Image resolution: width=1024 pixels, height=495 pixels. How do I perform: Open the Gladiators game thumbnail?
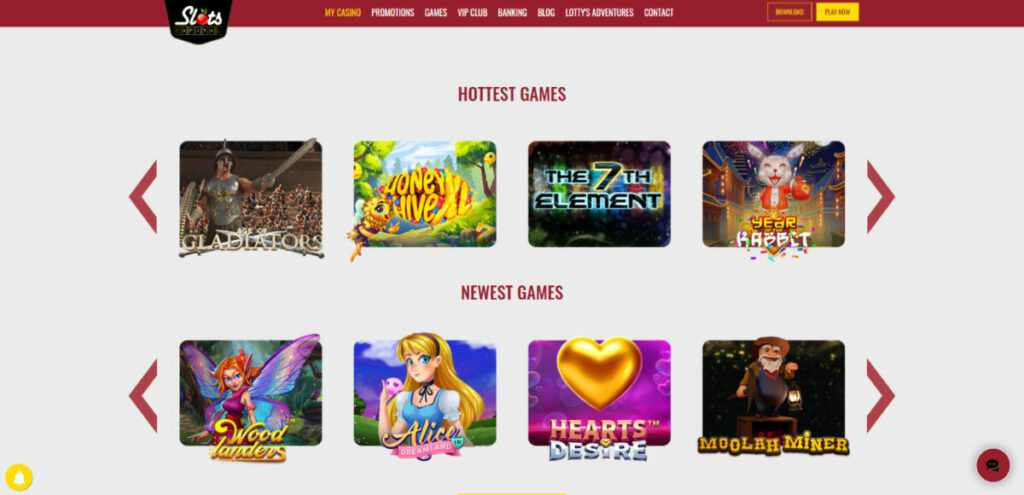251,197
